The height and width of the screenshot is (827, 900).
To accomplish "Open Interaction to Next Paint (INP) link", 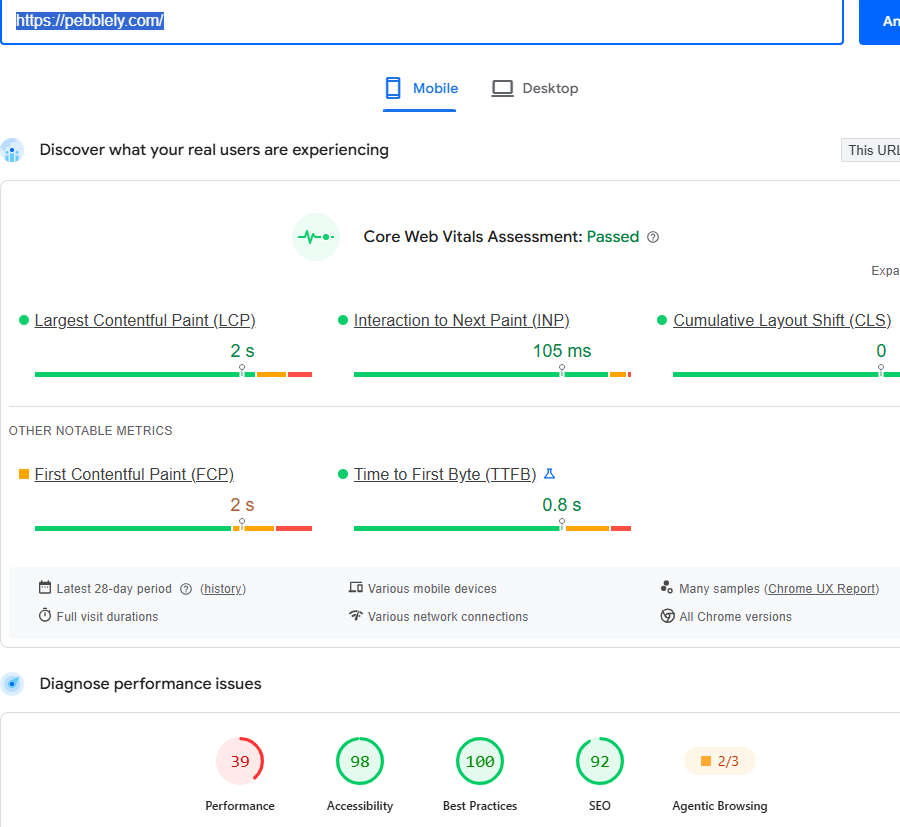I will coord(461,320).
